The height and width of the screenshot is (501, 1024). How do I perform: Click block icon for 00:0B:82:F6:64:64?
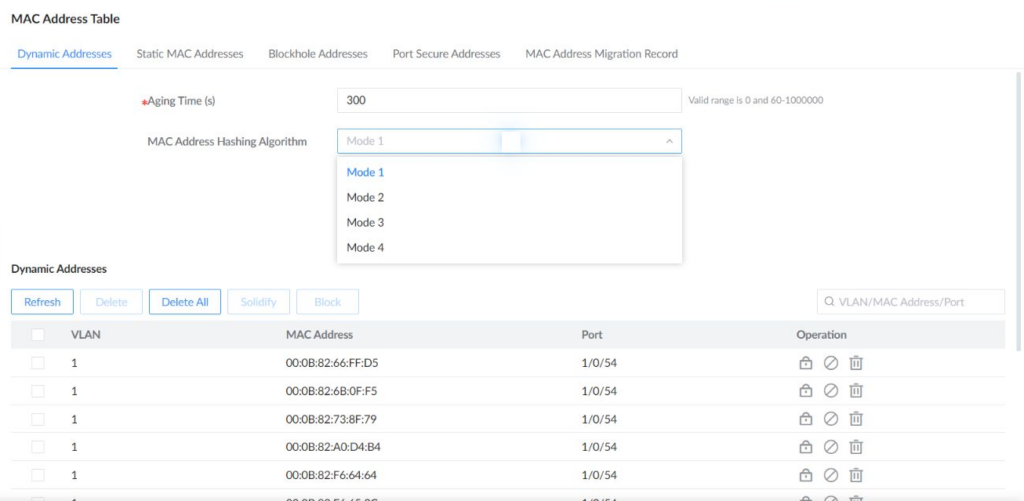click(x=831, y=475)
